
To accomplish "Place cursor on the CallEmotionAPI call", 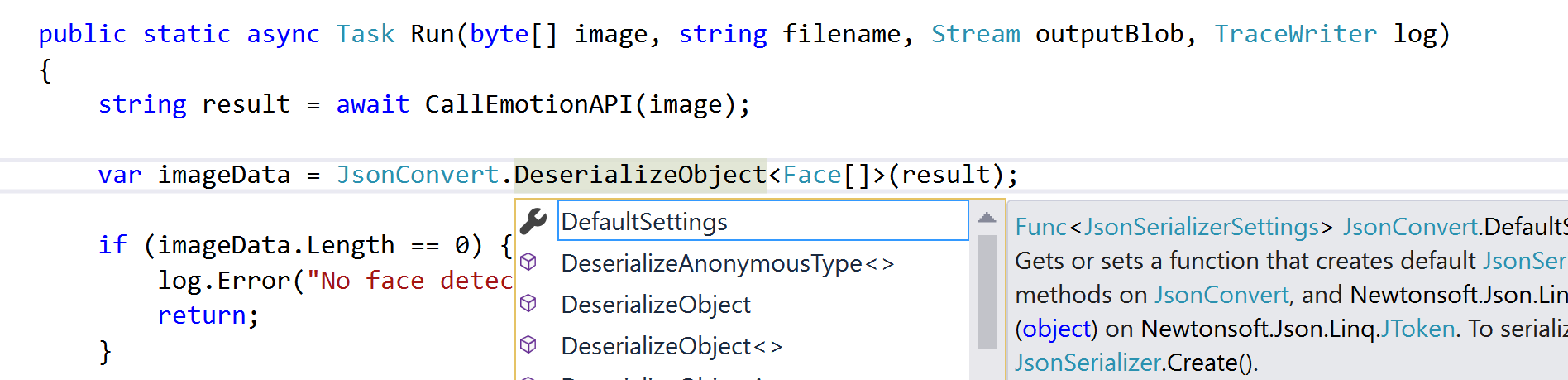I will [528, 104].
